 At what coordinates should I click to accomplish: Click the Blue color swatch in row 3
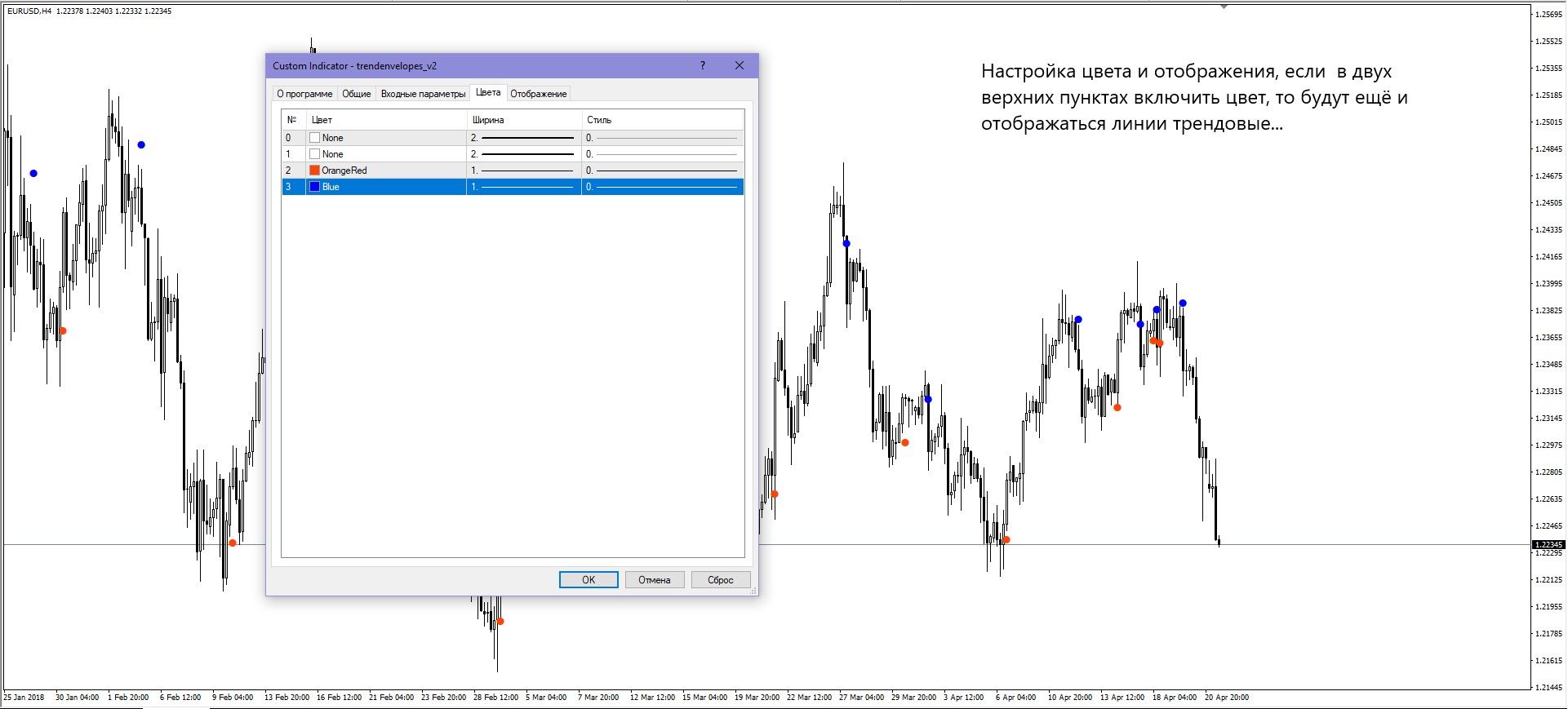pyautogui.click(x=314, y=187)
